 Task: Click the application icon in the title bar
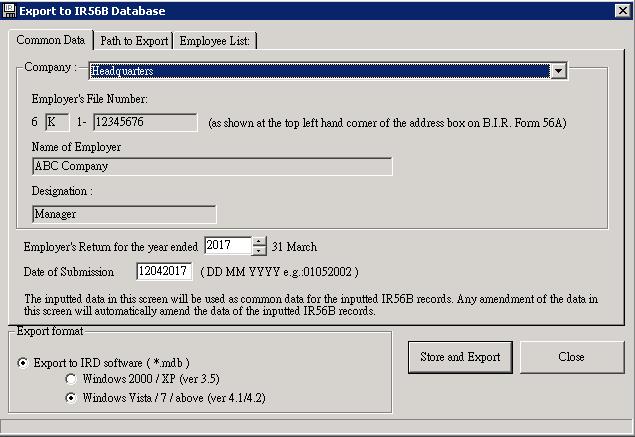9,11
